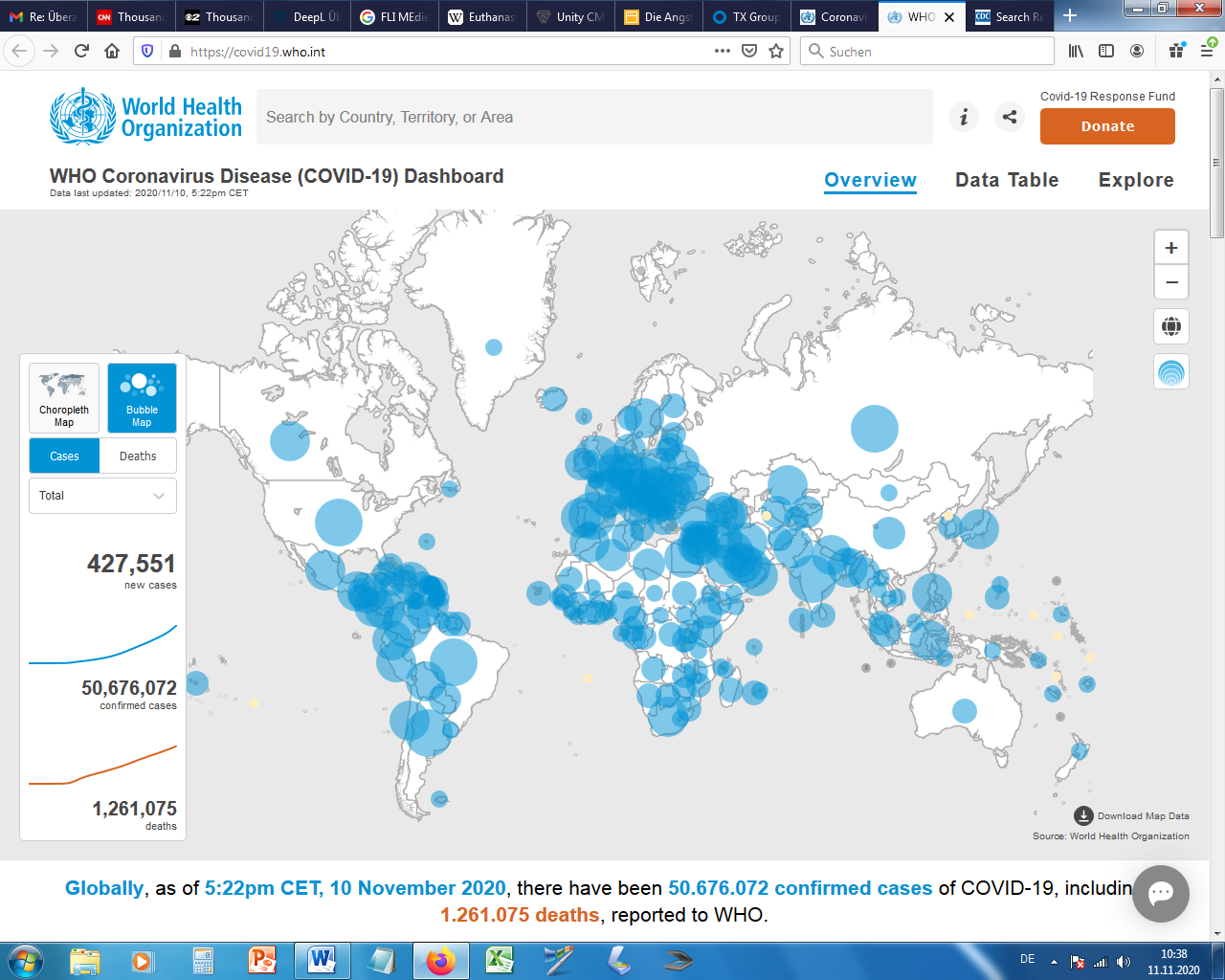Click the Donate button

tap(1107, 125)
